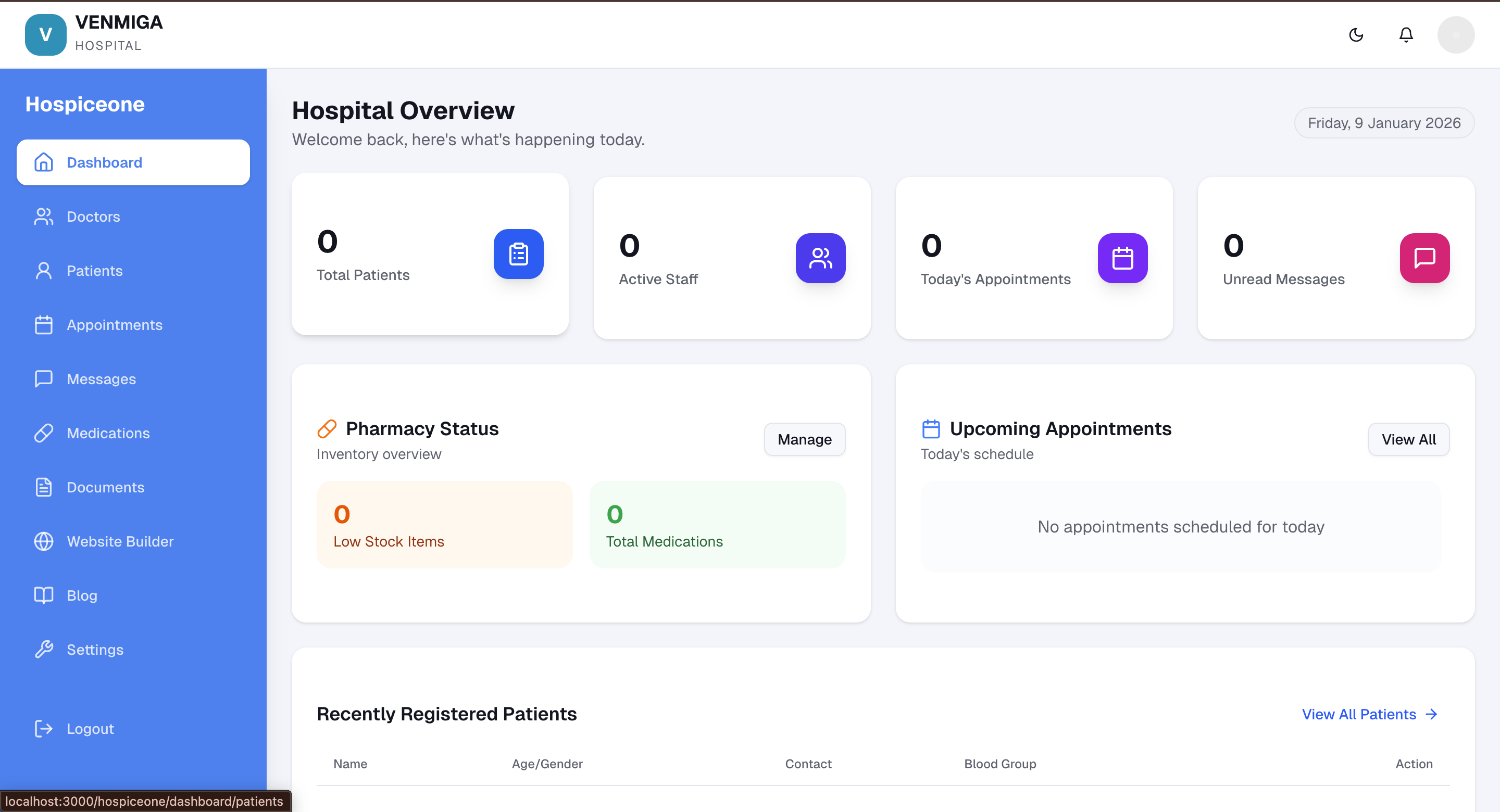Open Doctors in sidebar
This screenshot has width=1500, height=812.
pos(93,217)
